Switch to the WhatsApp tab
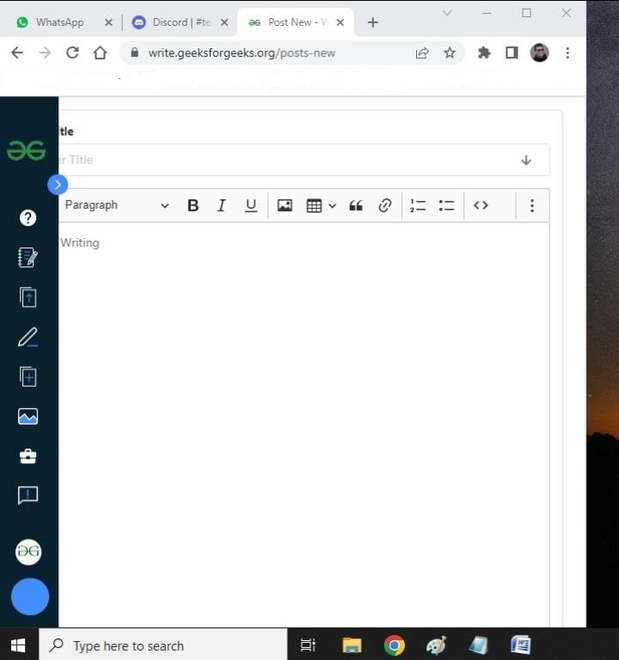Viewport: 619px width, 660px height. point(60,22)
